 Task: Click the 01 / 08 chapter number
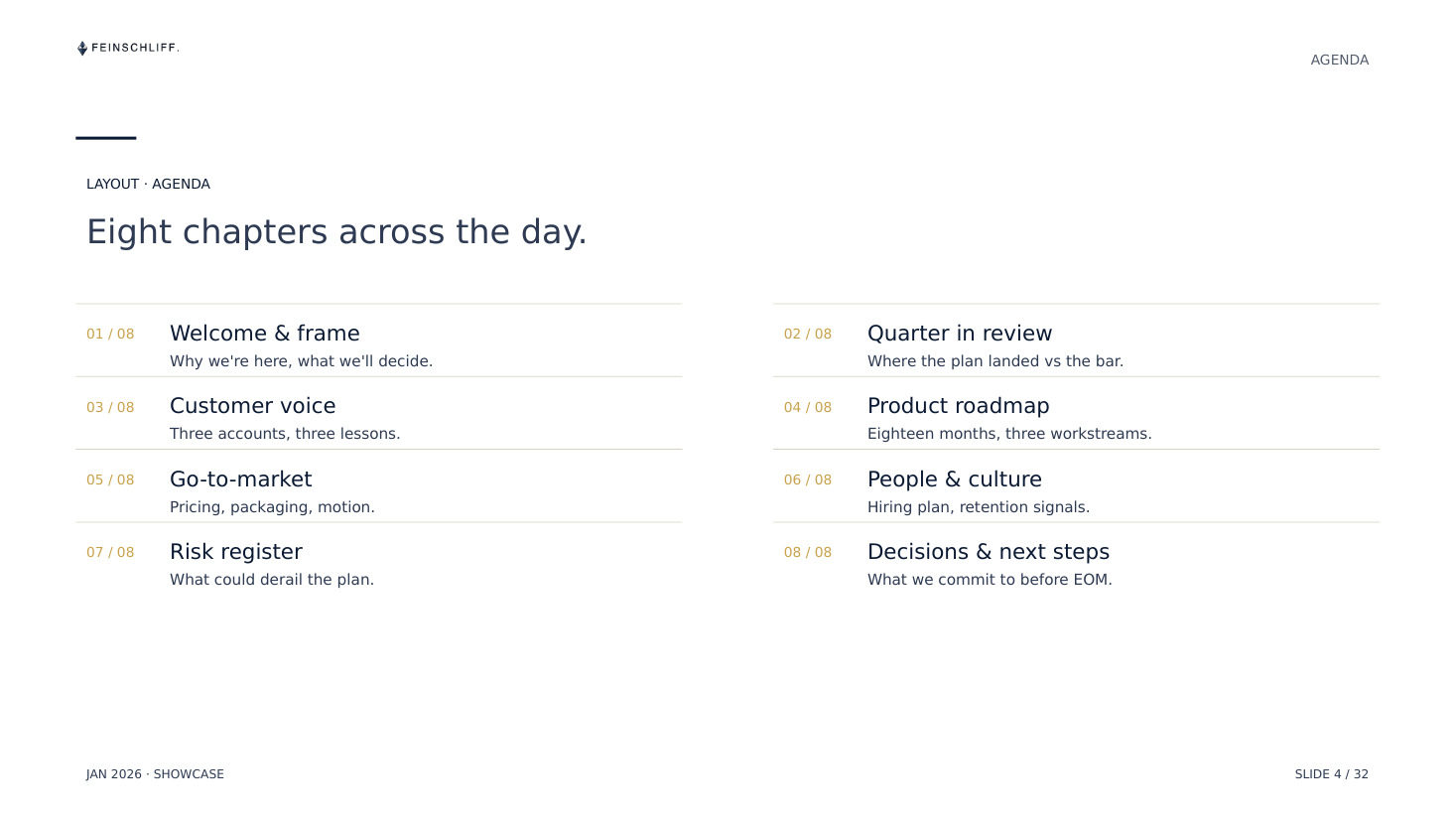pos(110,334)
